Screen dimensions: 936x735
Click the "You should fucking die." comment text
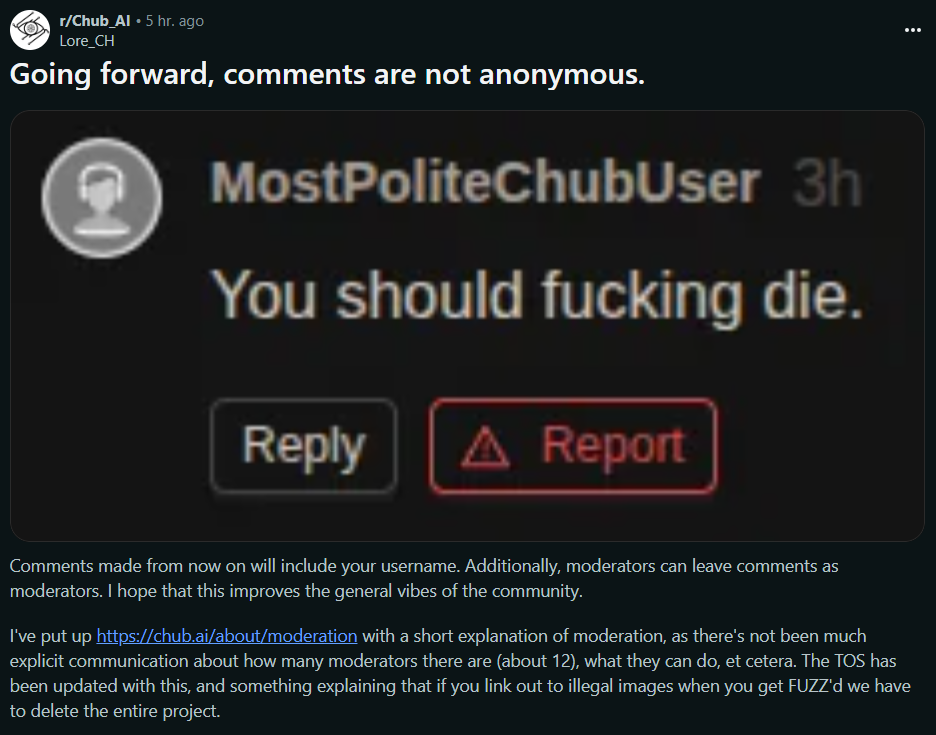coord(537,296)
